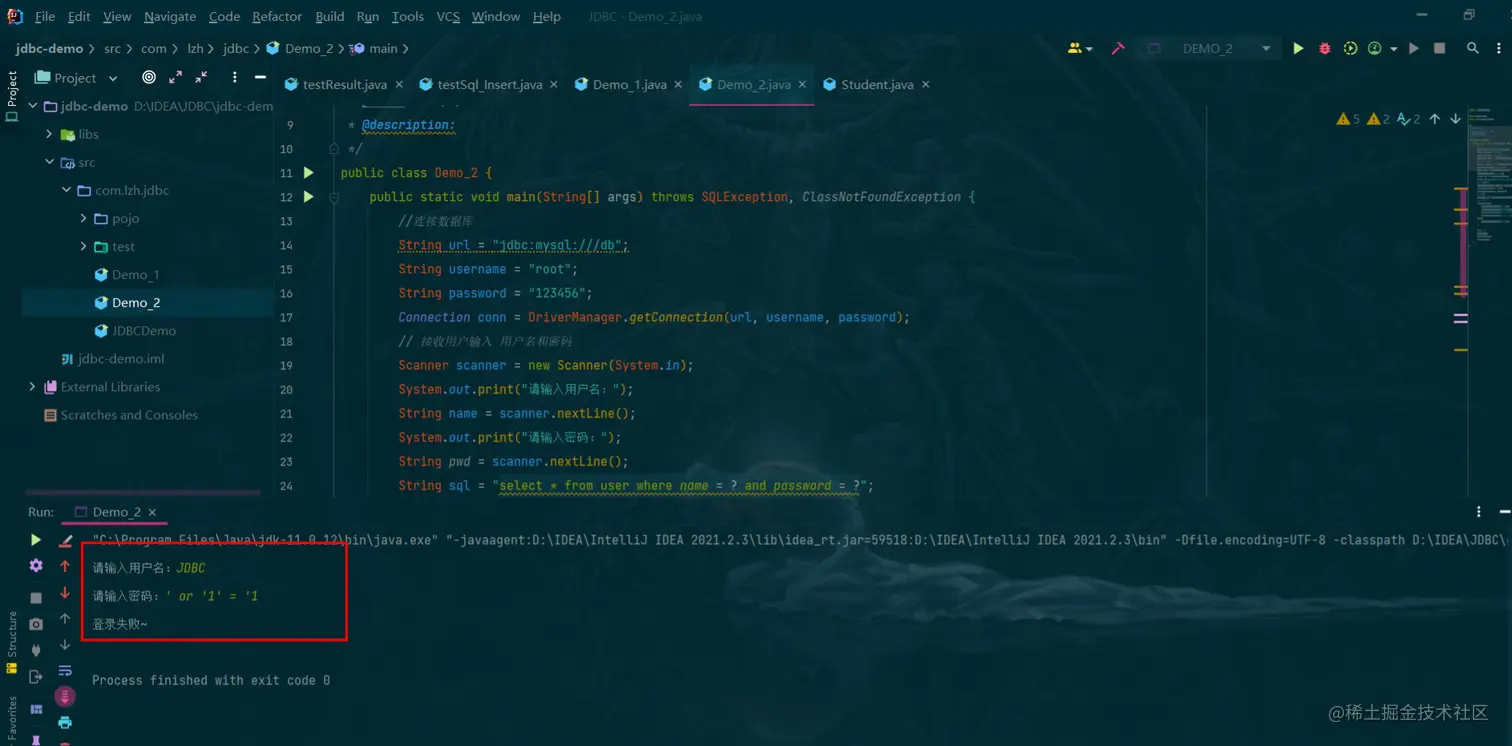Screen dimensions: 1512x746
Task: Clear console with the eraser icon
Action: [65, 541]
